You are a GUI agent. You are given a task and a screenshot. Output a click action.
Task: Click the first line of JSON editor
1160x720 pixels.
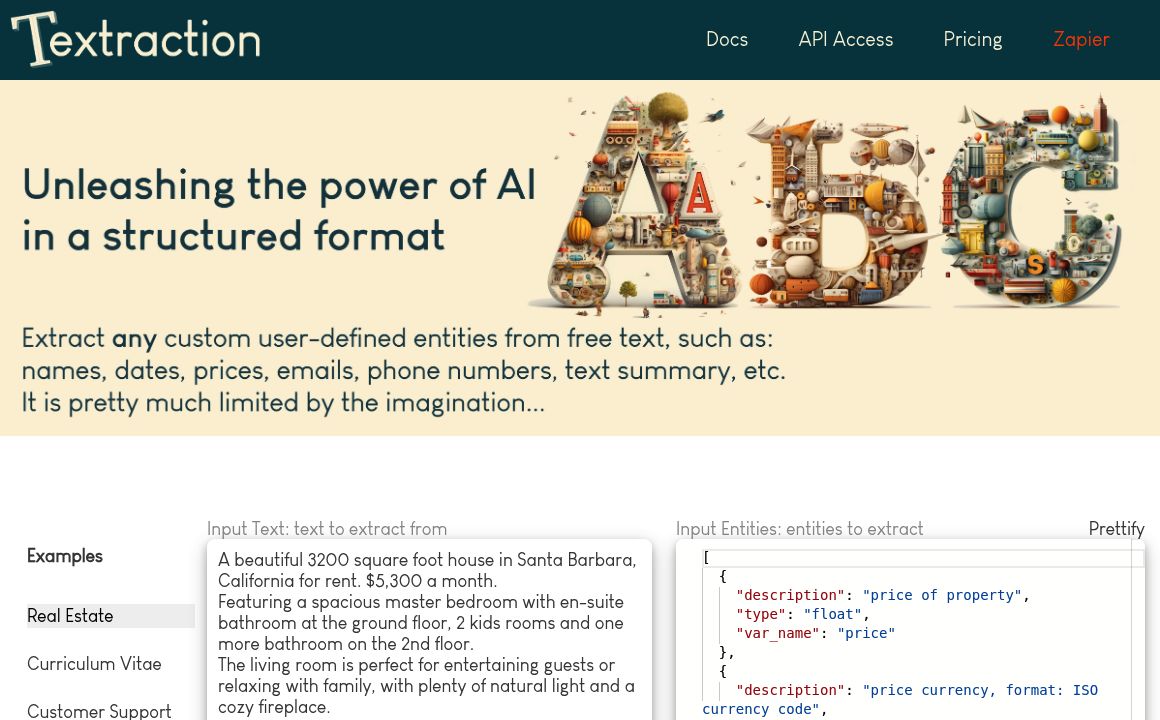pyautogui.click(x=920, y=558)
